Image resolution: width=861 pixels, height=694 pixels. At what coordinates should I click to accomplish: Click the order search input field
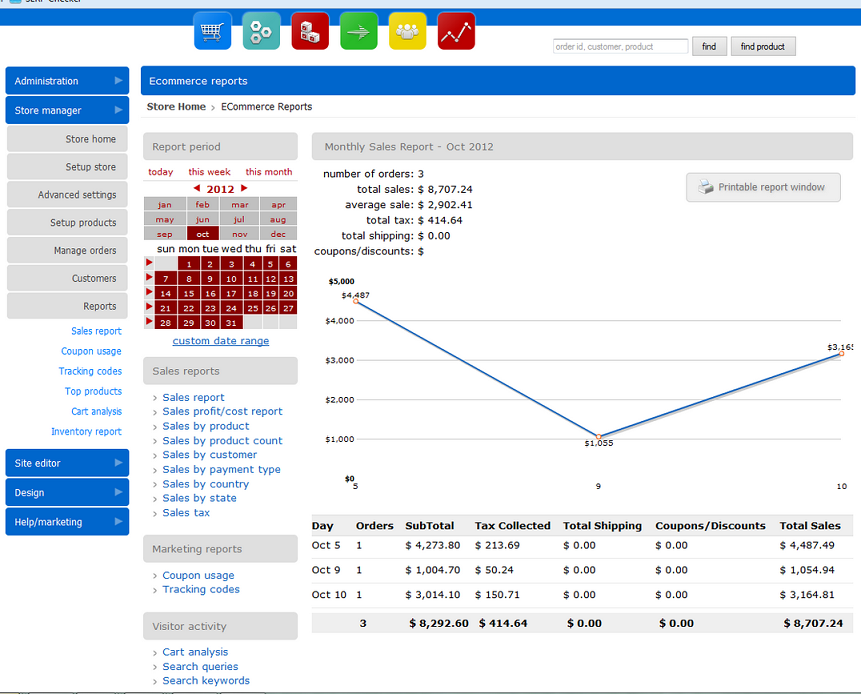point(620,46)
